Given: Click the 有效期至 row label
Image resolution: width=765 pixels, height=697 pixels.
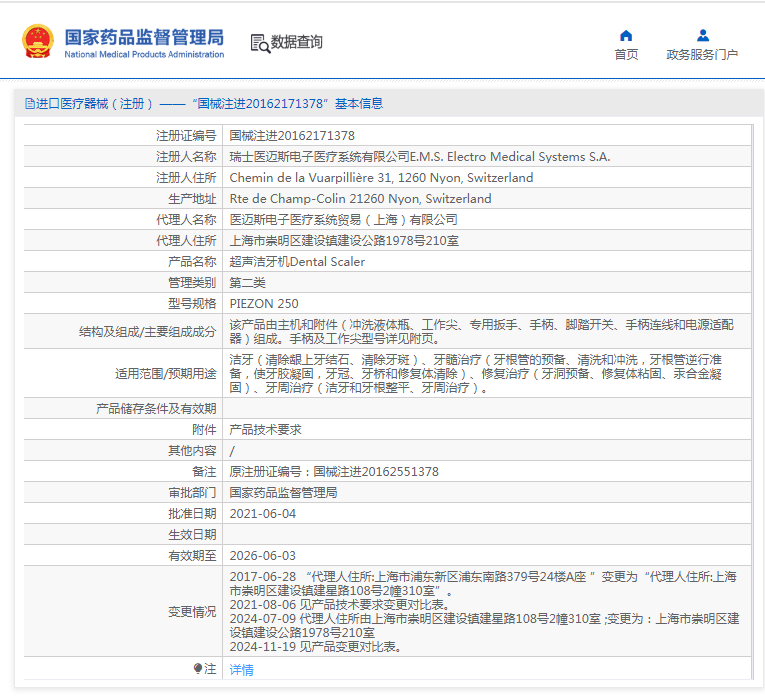Looking at the screenshot, I should point(192,556).
